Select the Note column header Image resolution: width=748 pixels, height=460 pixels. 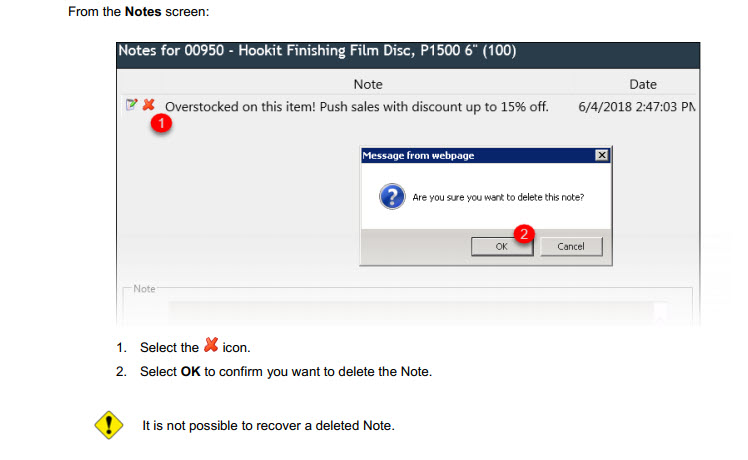368,84
